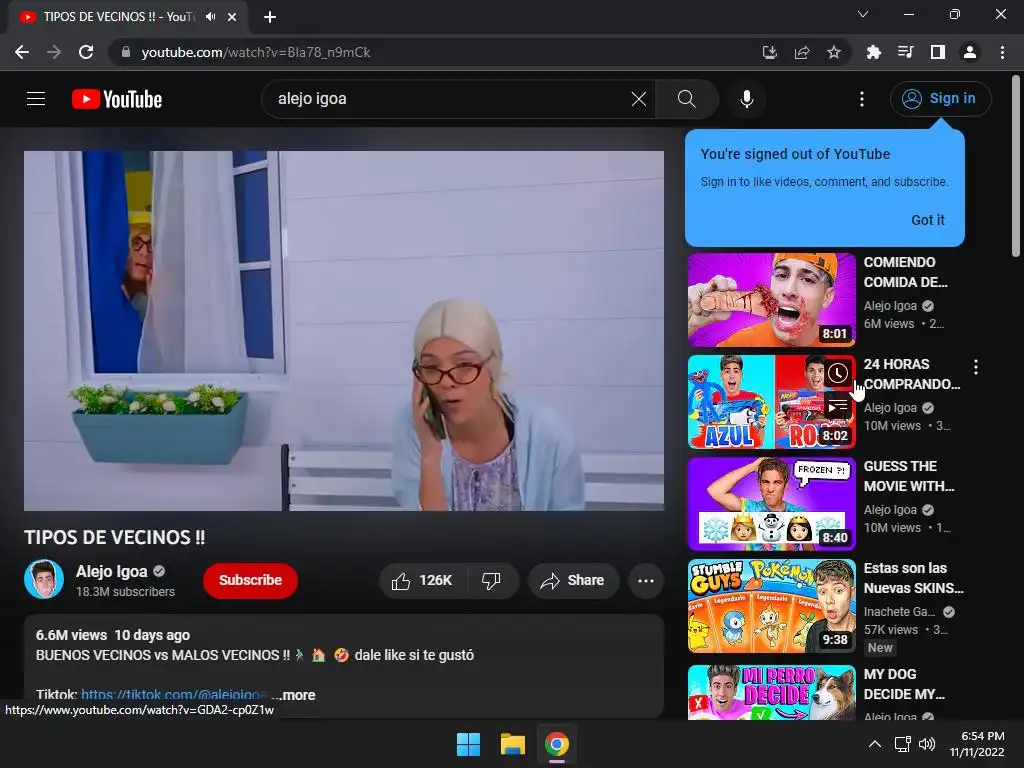Click the search magnifier button
This screenshot has width=1024, height=768.
[x=686, y=99]
